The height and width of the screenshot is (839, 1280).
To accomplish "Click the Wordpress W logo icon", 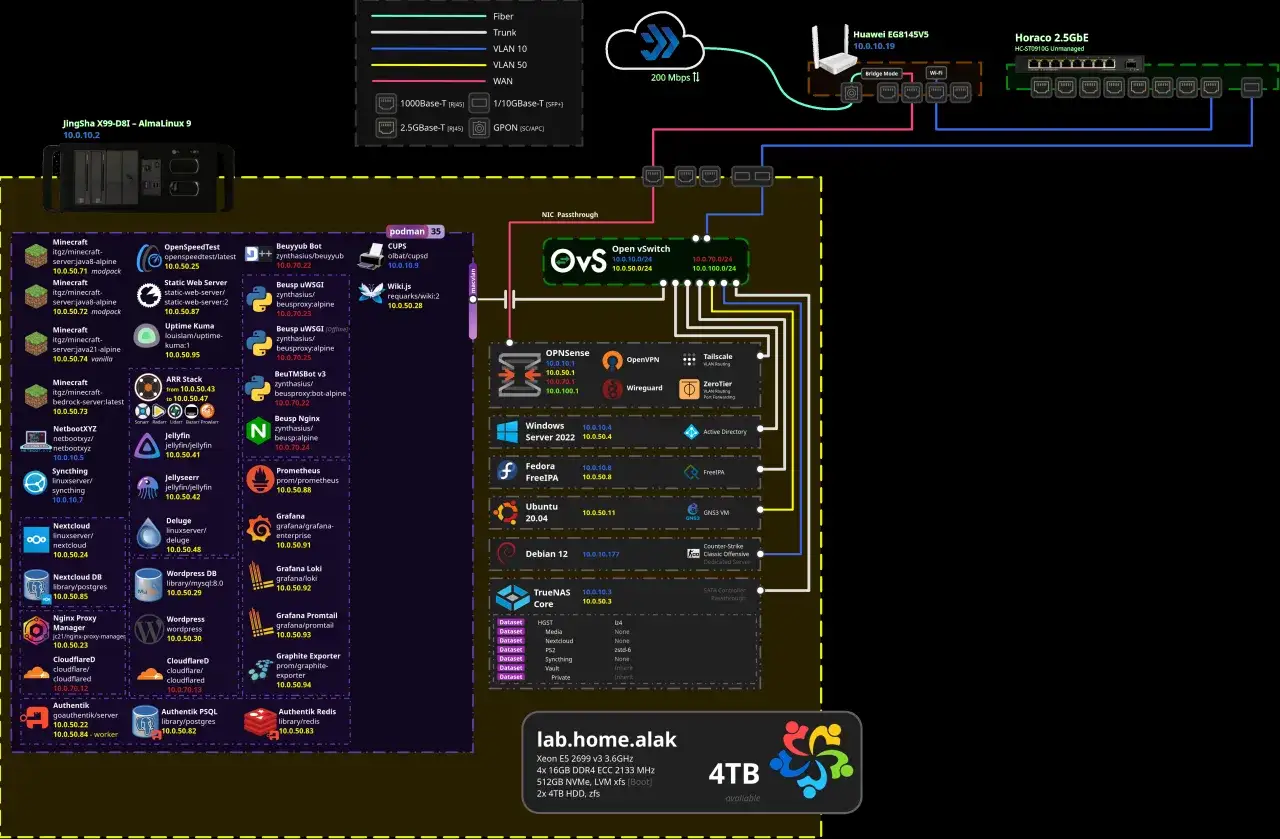I will 149,628.
